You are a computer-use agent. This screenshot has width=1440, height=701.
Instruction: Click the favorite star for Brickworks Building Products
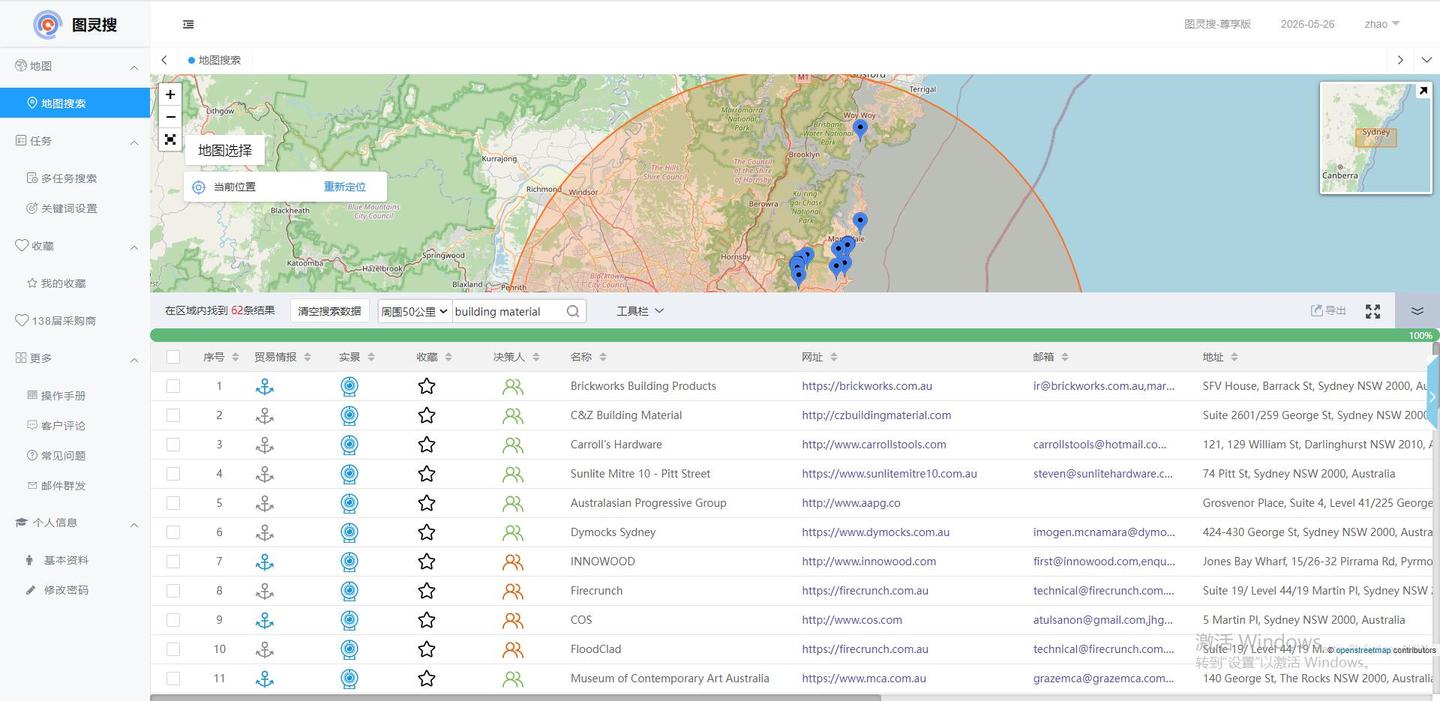coord(426,386)
